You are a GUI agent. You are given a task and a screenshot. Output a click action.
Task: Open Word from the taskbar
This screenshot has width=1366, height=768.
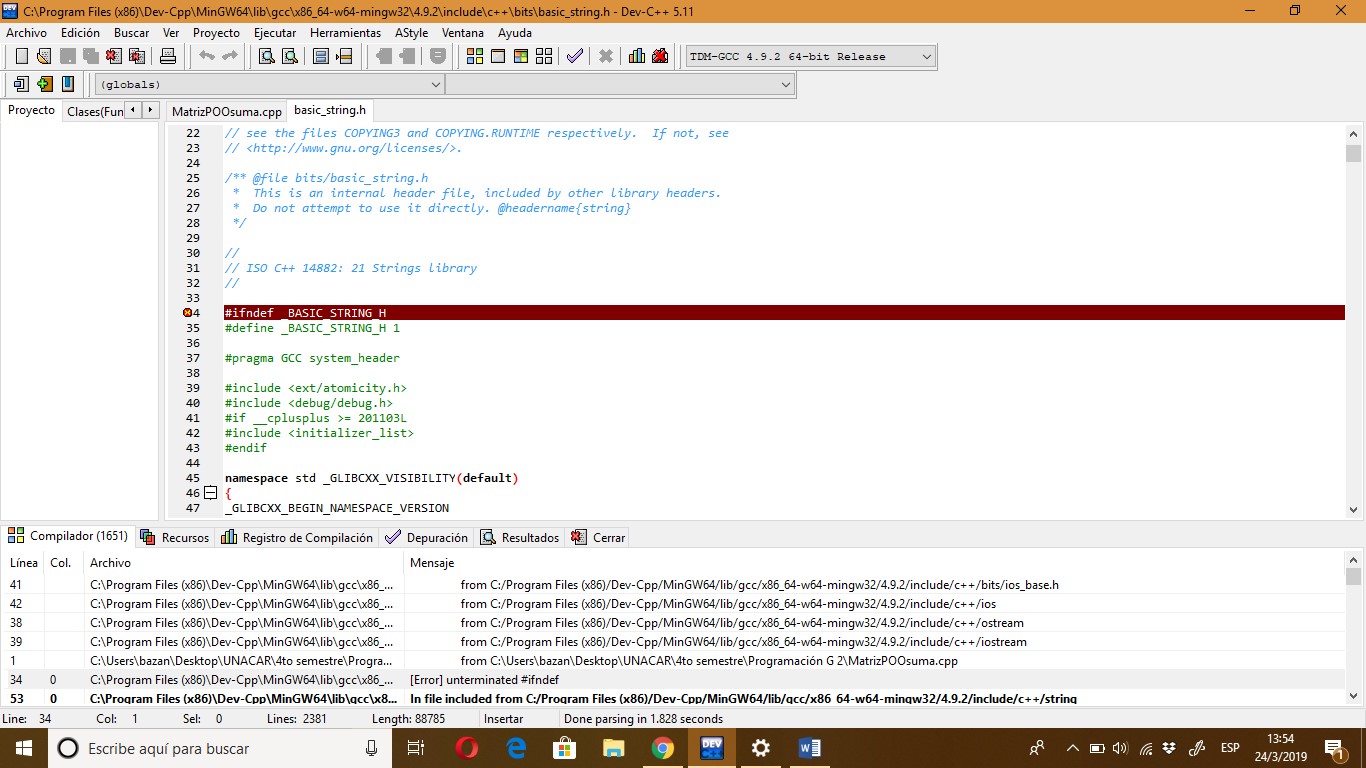point(810,748)
